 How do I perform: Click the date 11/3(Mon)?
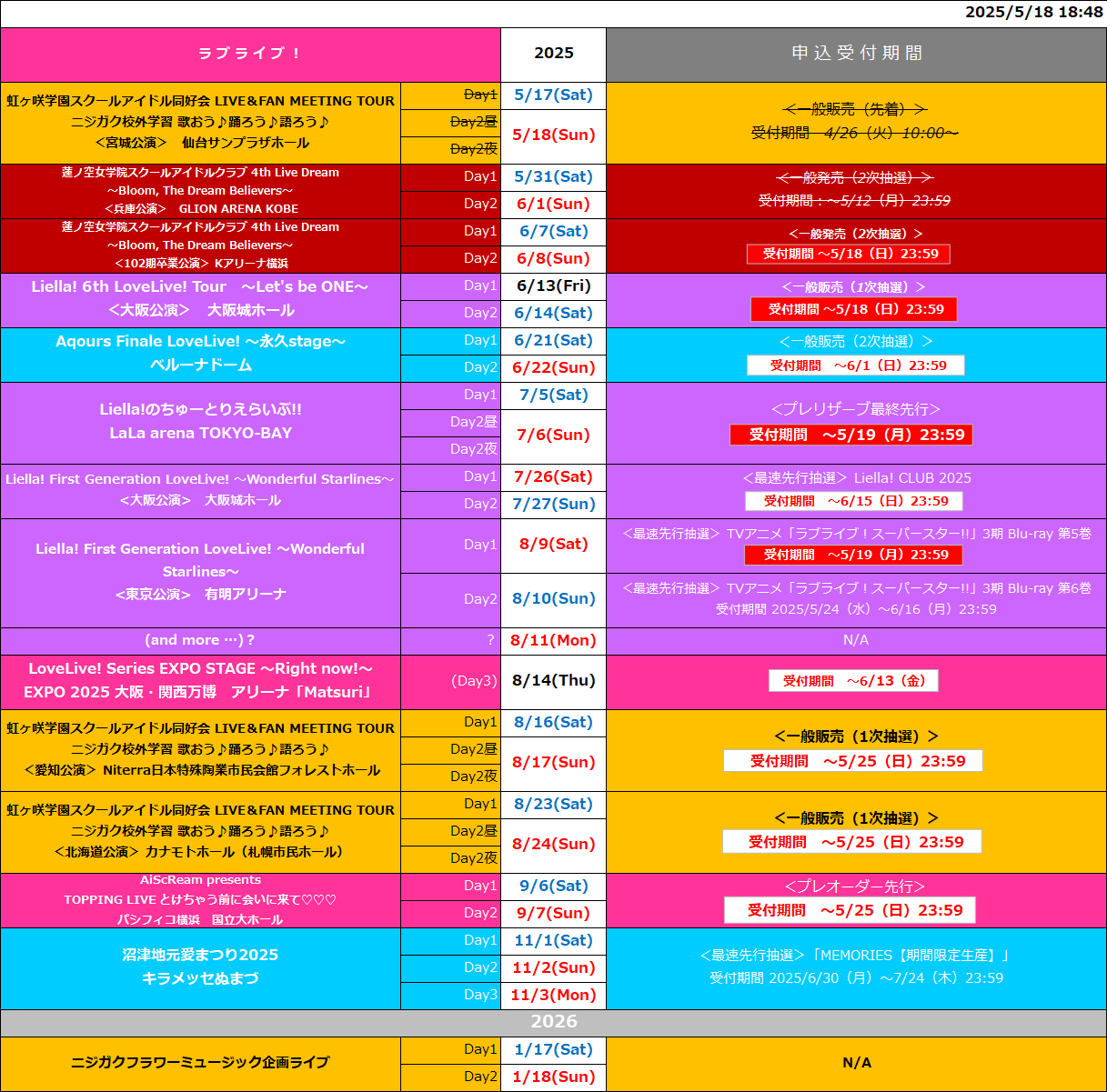point(553,996)
